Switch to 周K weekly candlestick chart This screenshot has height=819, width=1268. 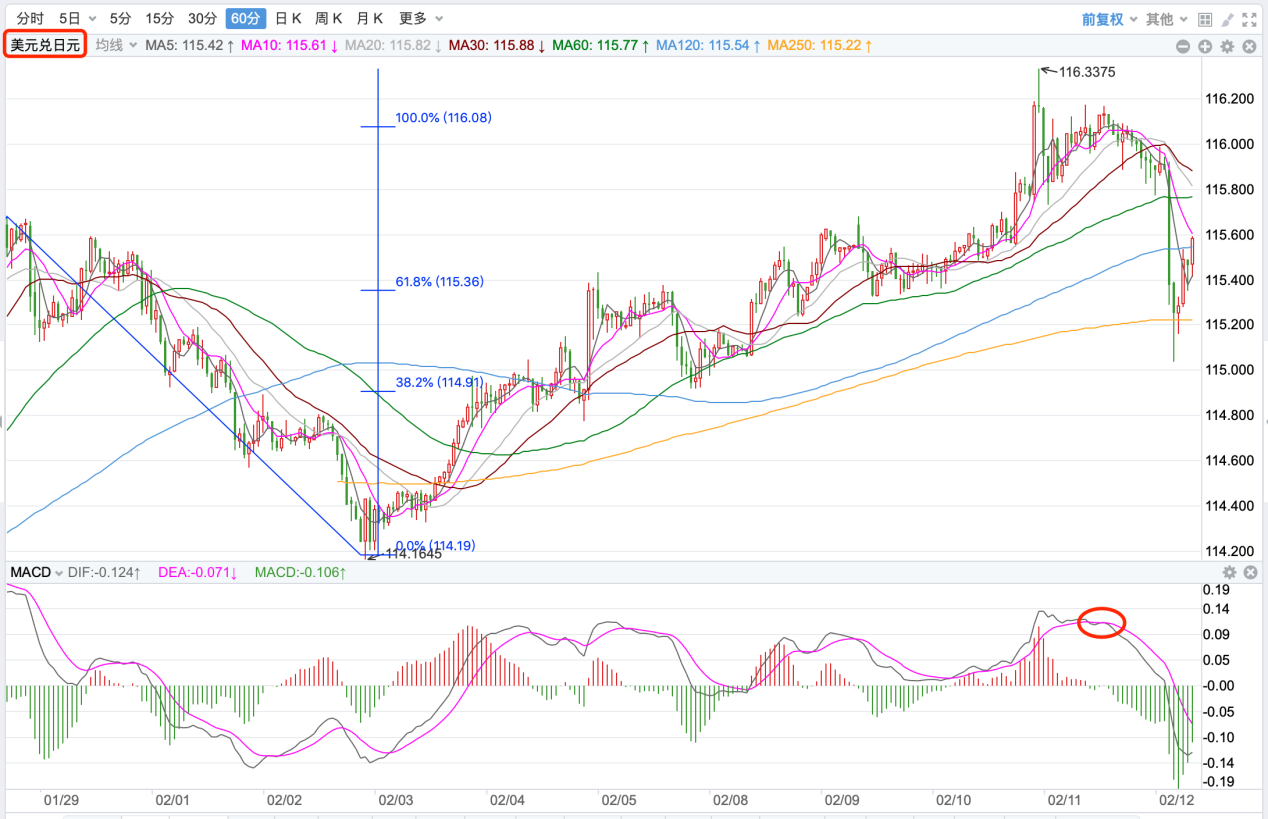point(329,18)
